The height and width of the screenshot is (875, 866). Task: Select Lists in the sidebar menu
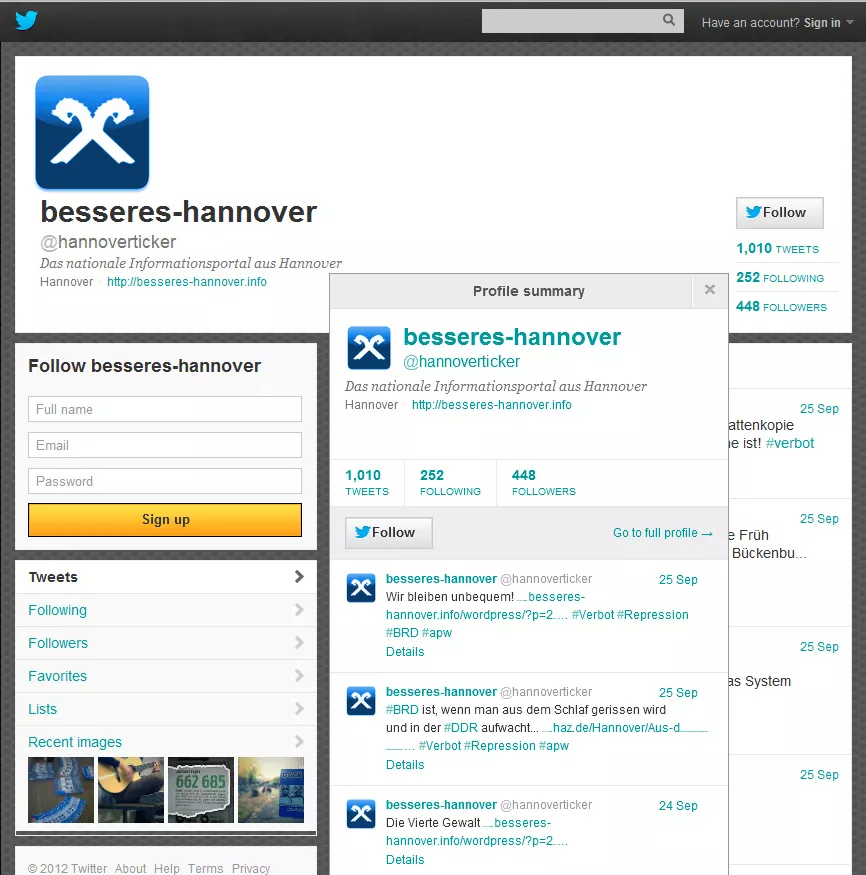166,709
